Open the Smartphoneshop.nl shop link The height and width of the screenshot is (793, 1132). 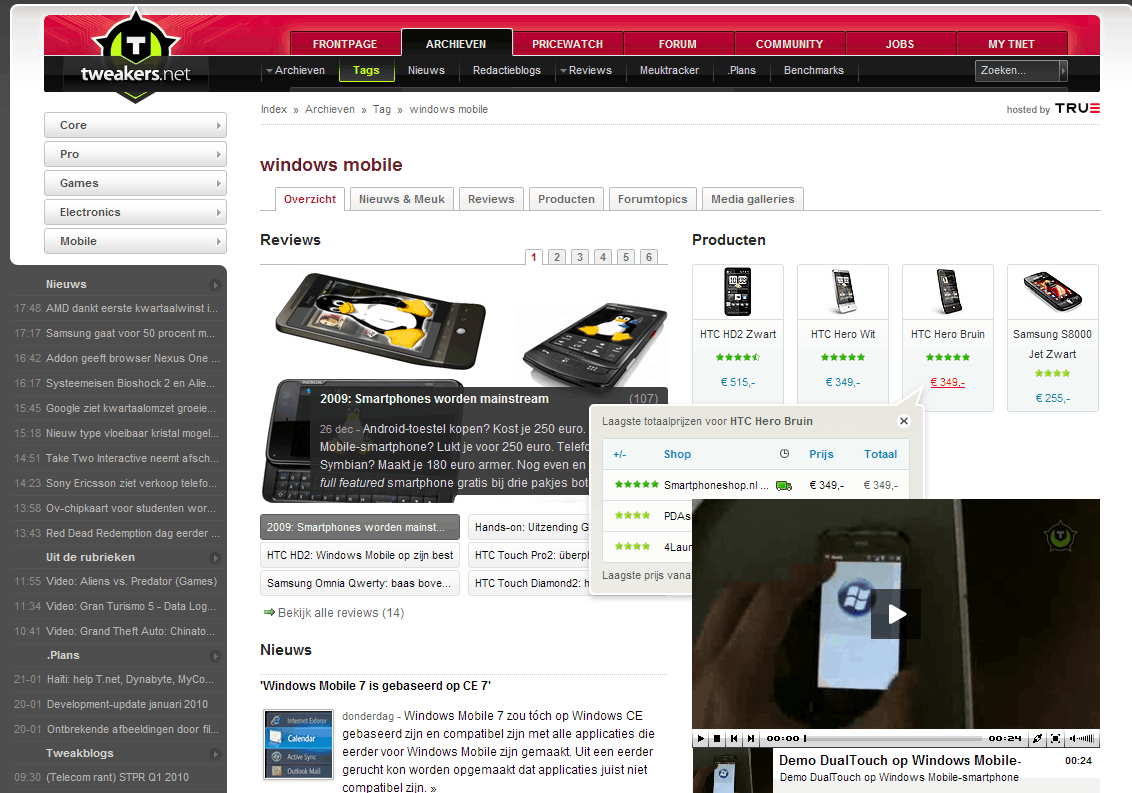point(715,485)
